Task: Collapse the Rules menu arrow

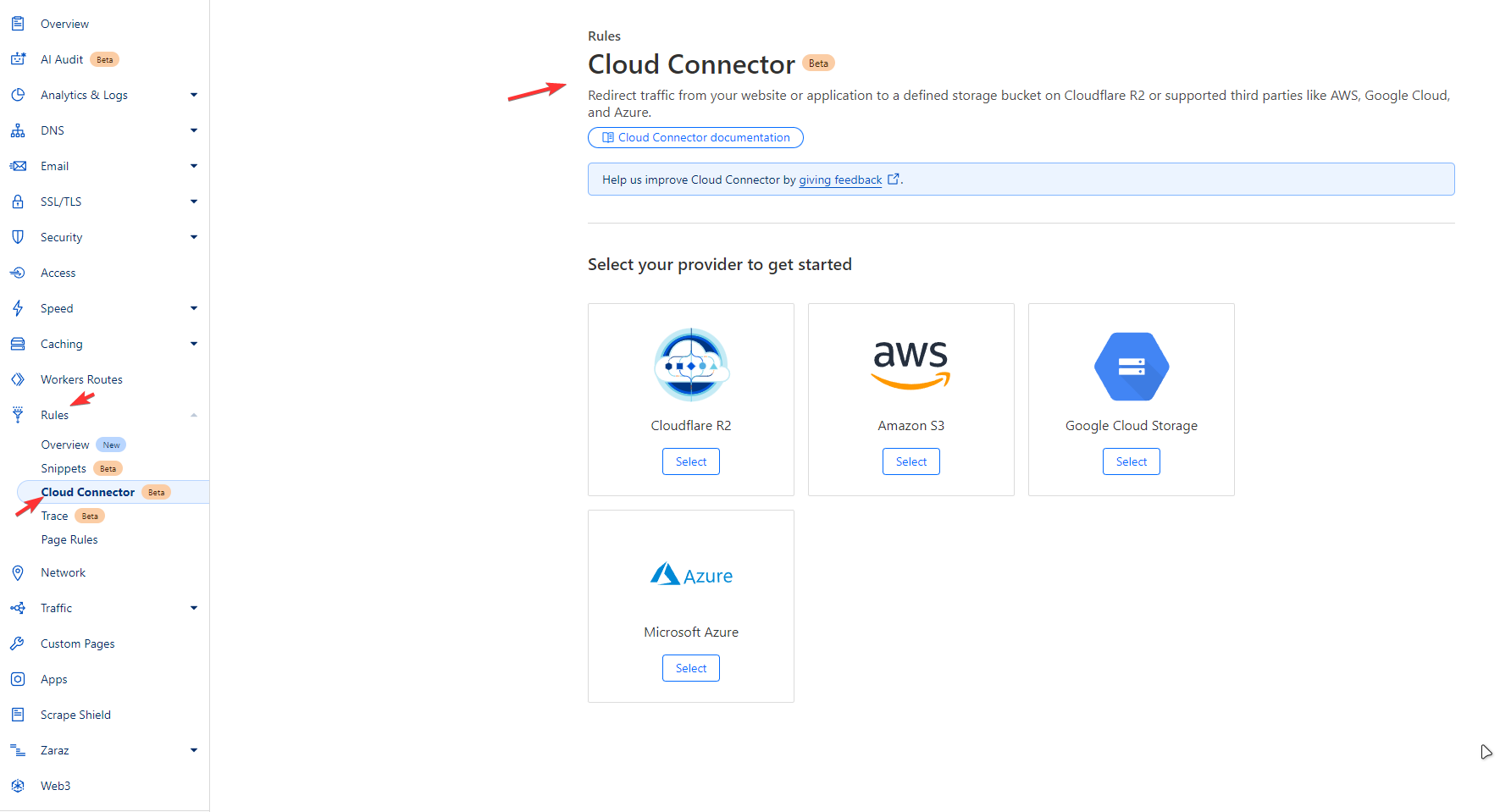Action: 194,415
